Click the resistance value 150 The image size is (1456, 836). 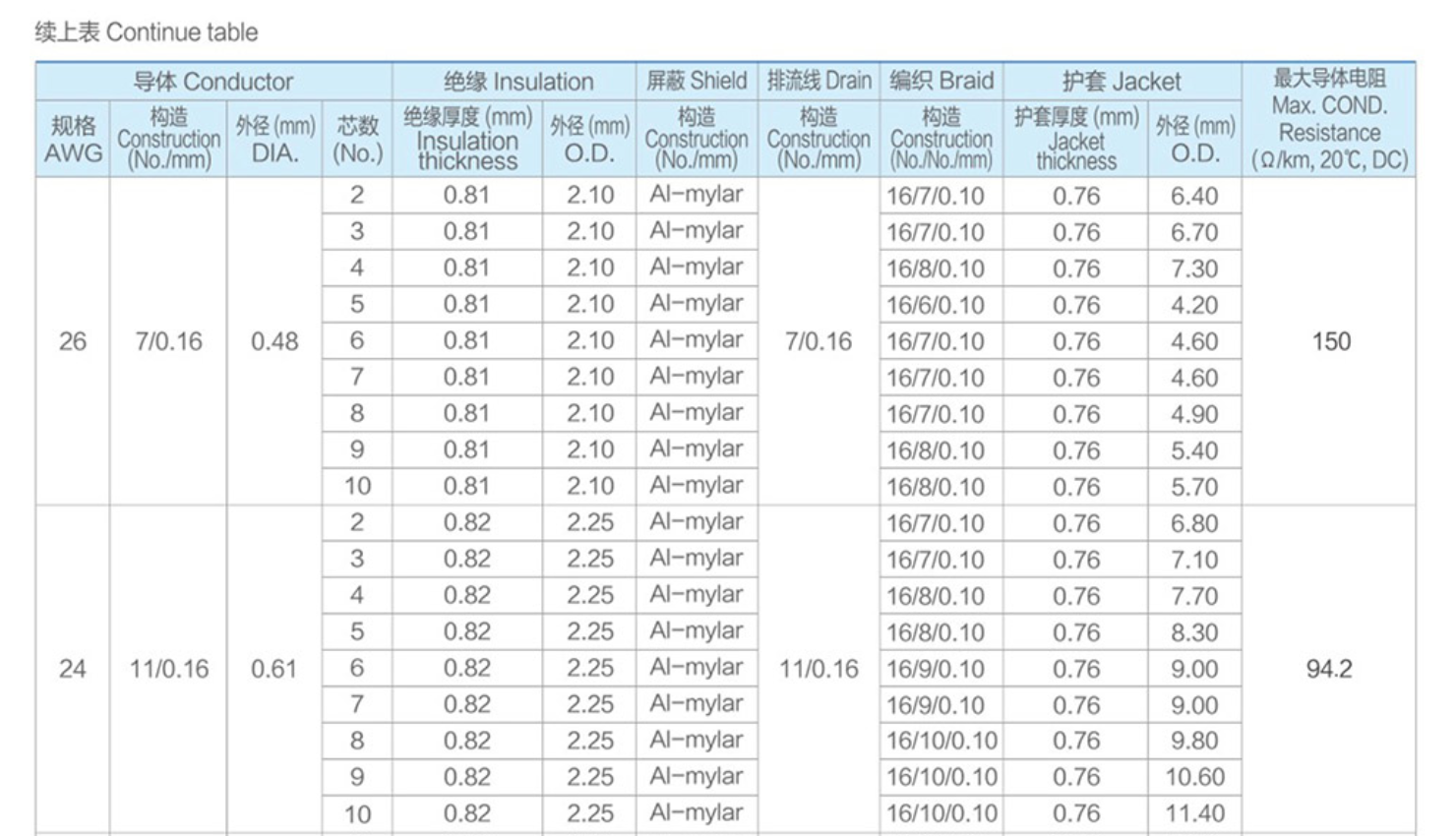coord(1330,341)
